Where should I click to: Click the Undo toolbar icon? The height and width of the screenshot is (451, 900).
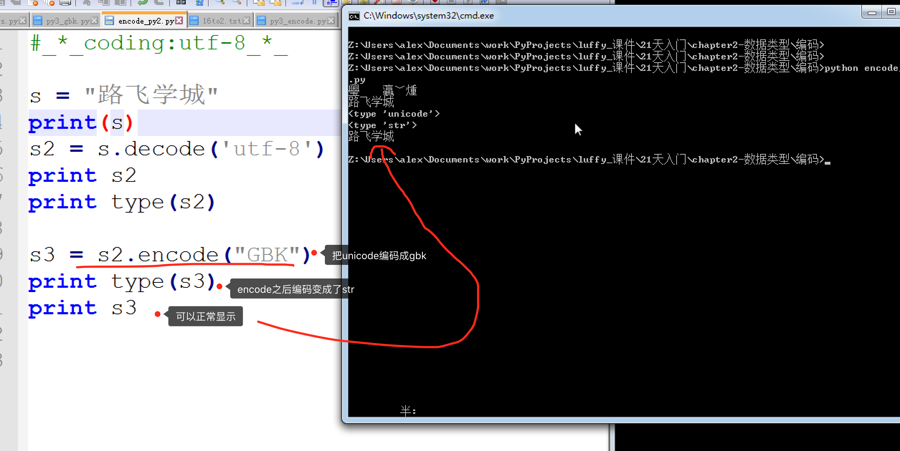[x=143, y=3]
